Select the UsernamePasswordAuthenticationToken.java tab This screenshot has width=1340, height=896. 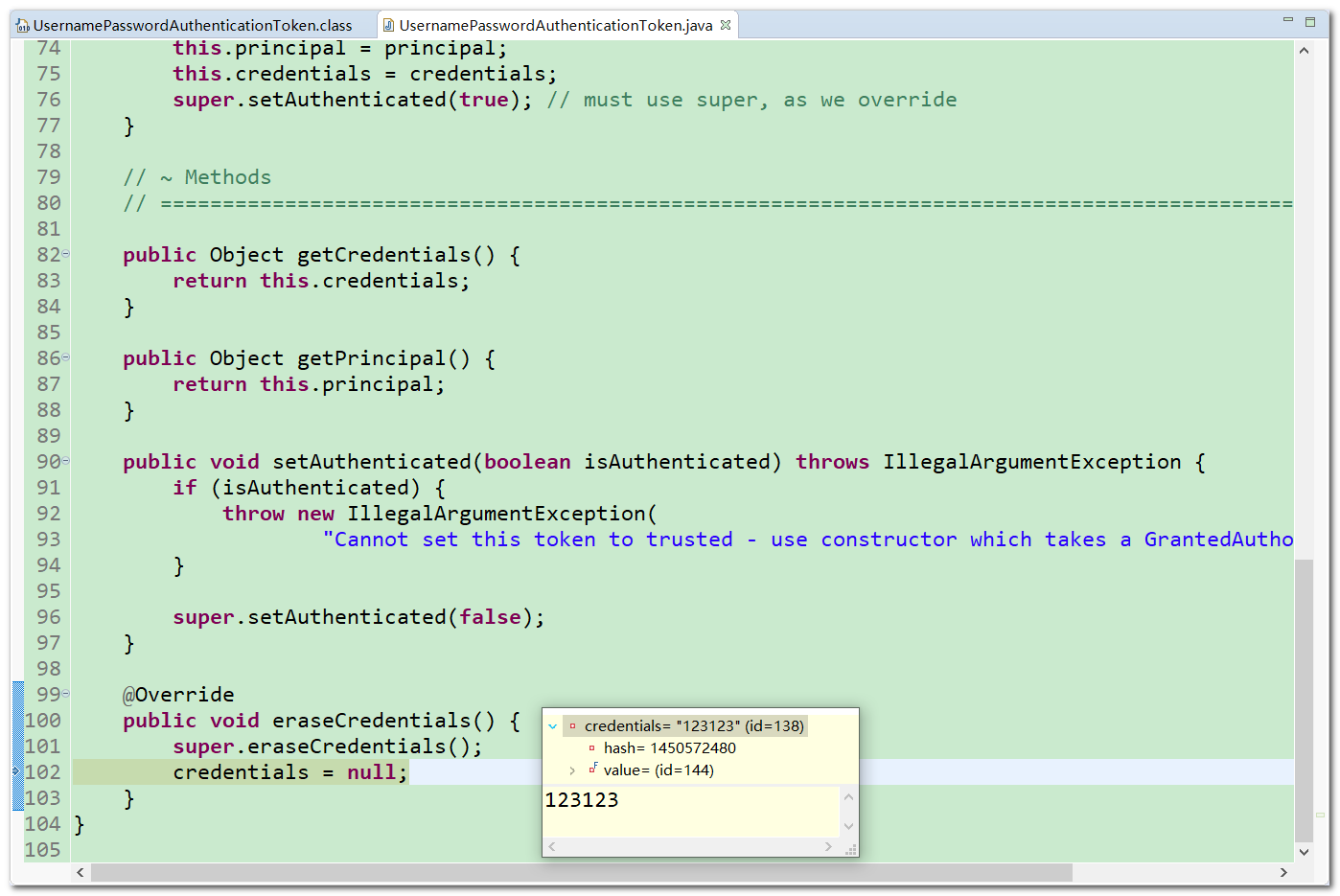tap(555, 25)
